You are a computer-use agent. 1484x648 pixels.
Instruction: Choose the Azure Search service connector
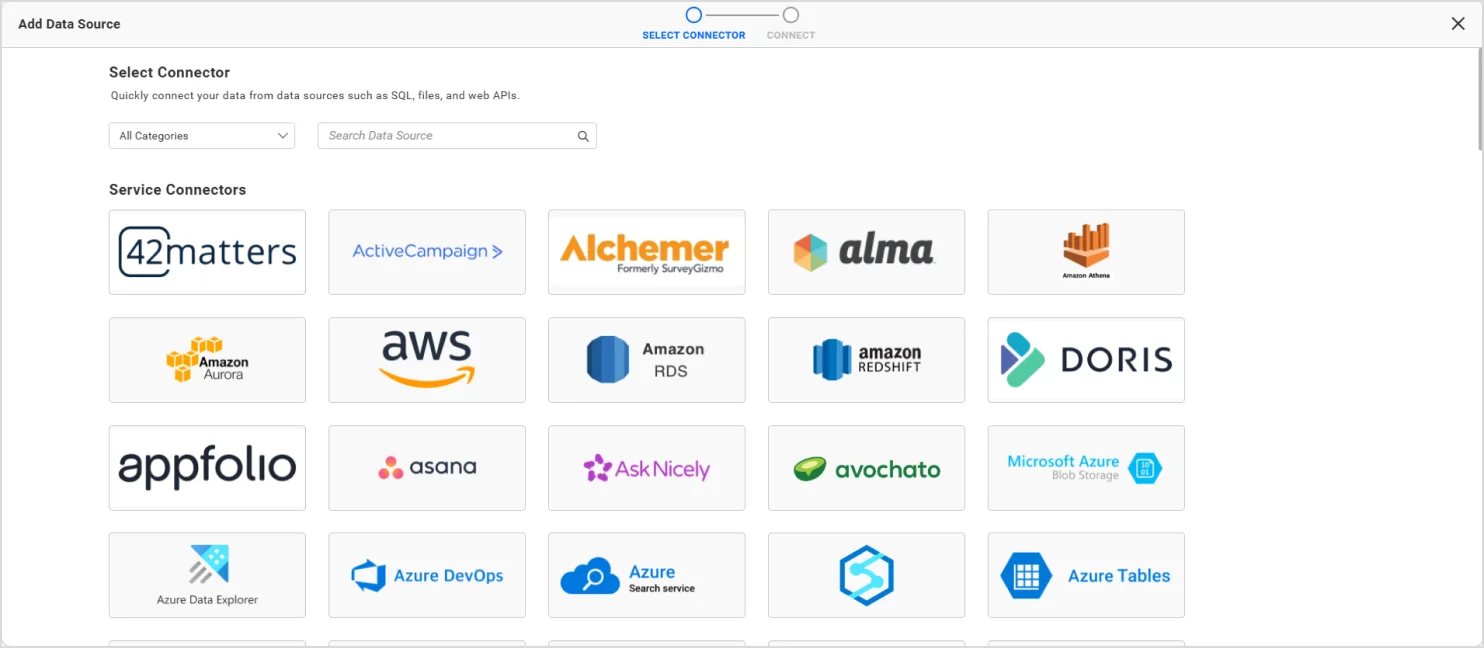[646, 575]
